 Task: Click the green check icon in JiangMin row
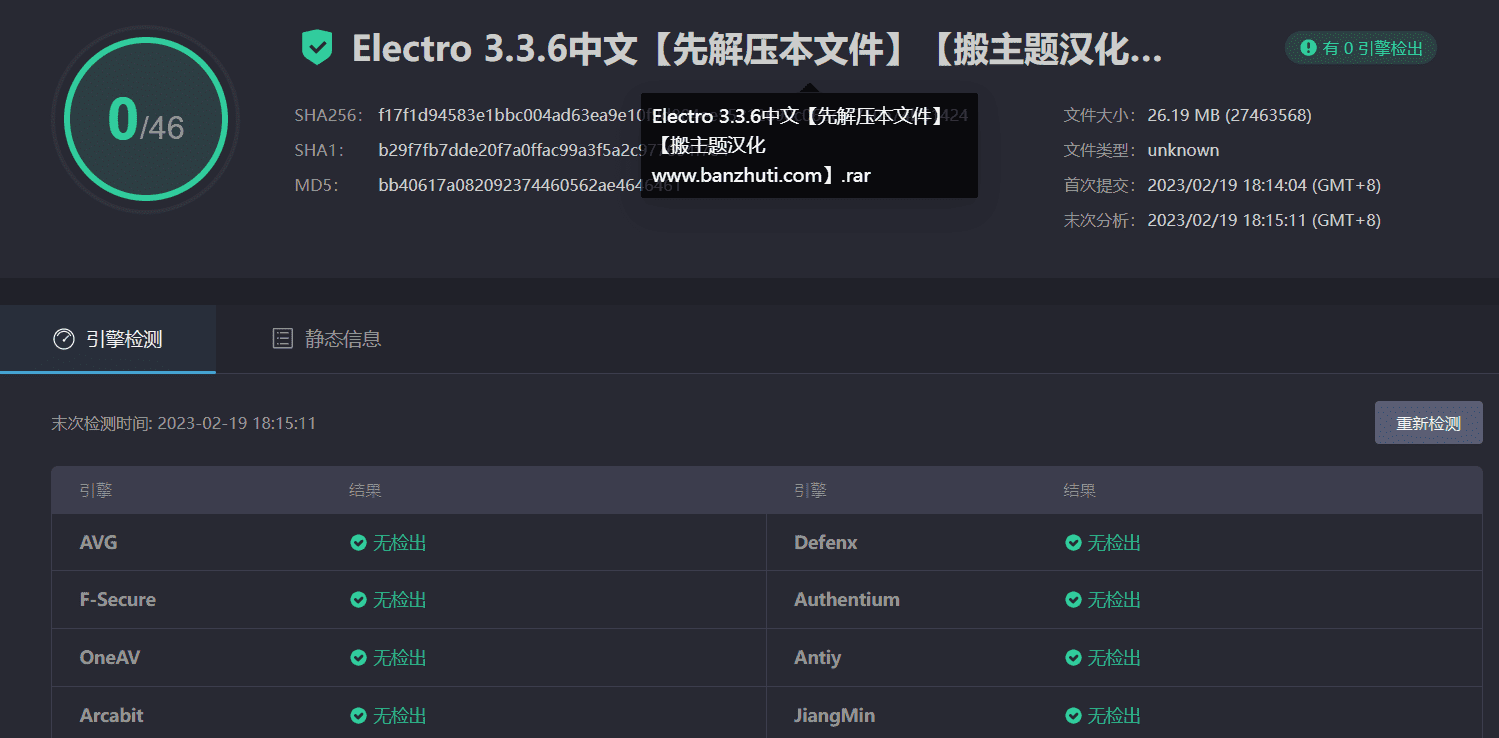(x=1073, y=716)
